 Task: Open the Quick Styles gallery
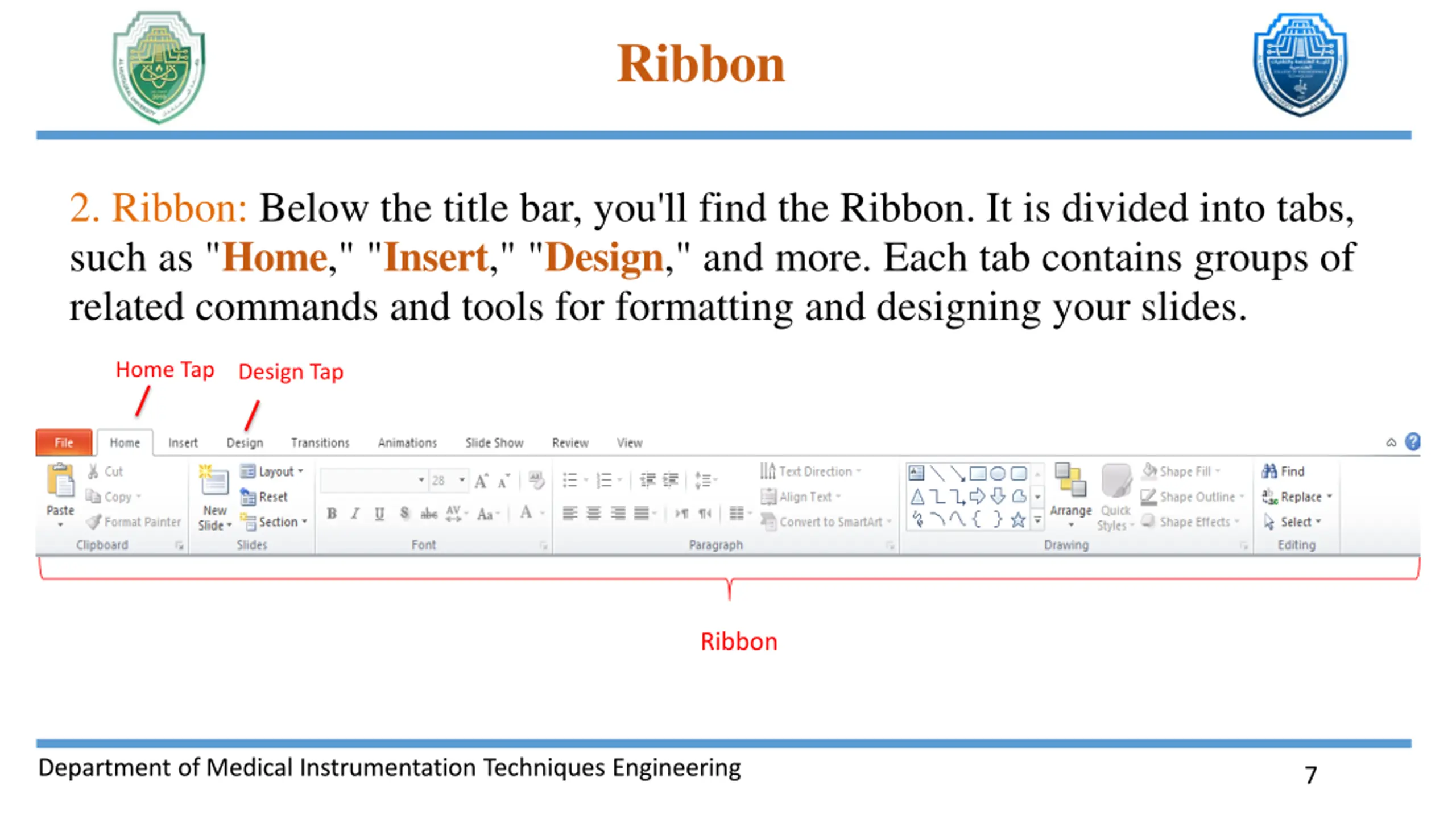[1115, 498]
